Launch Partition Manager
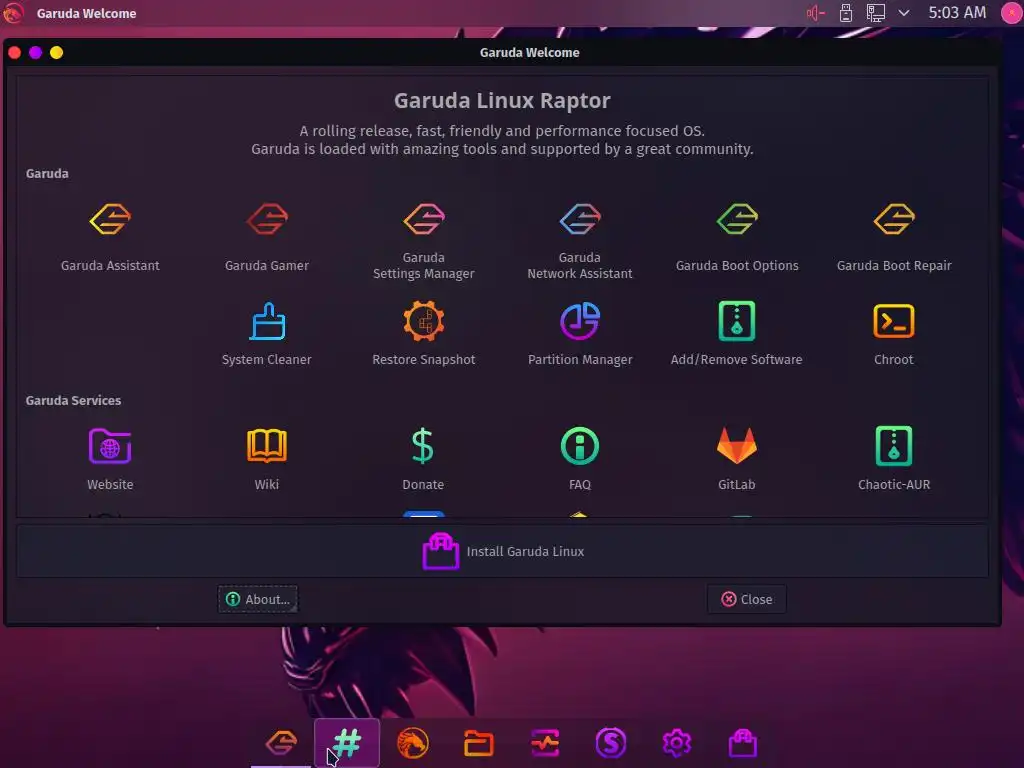 click(x=580, y=333)
